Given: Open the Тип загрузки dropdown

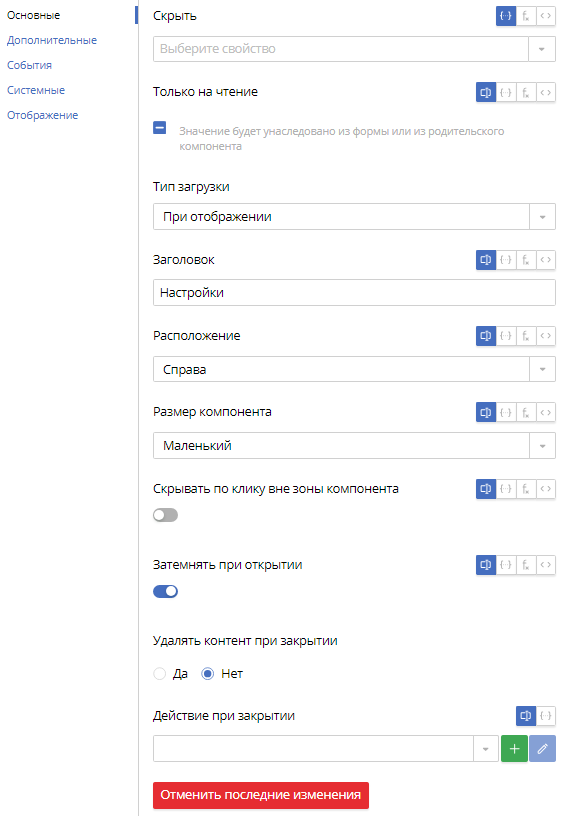Looking at the screenshot, I should tap(354, 216).
